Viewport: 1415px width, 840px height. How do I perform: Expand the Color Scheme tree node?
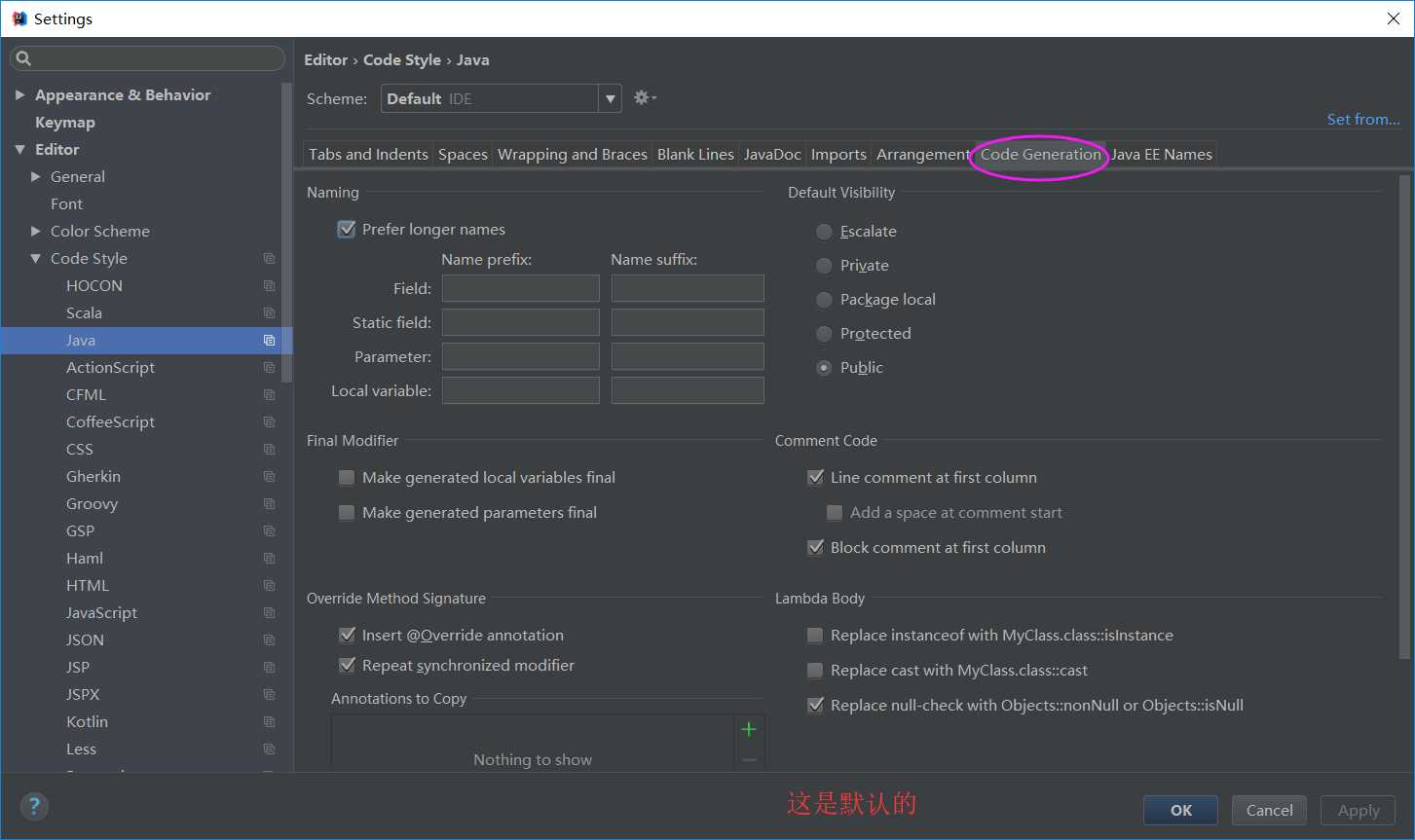(x=36, y=231)
